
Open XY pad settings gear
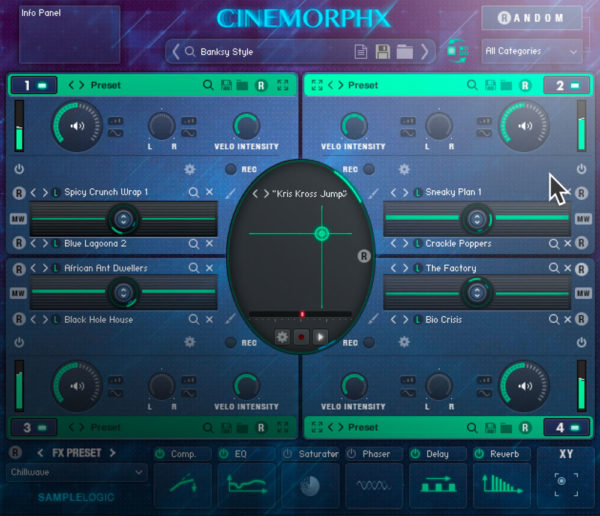282,337
